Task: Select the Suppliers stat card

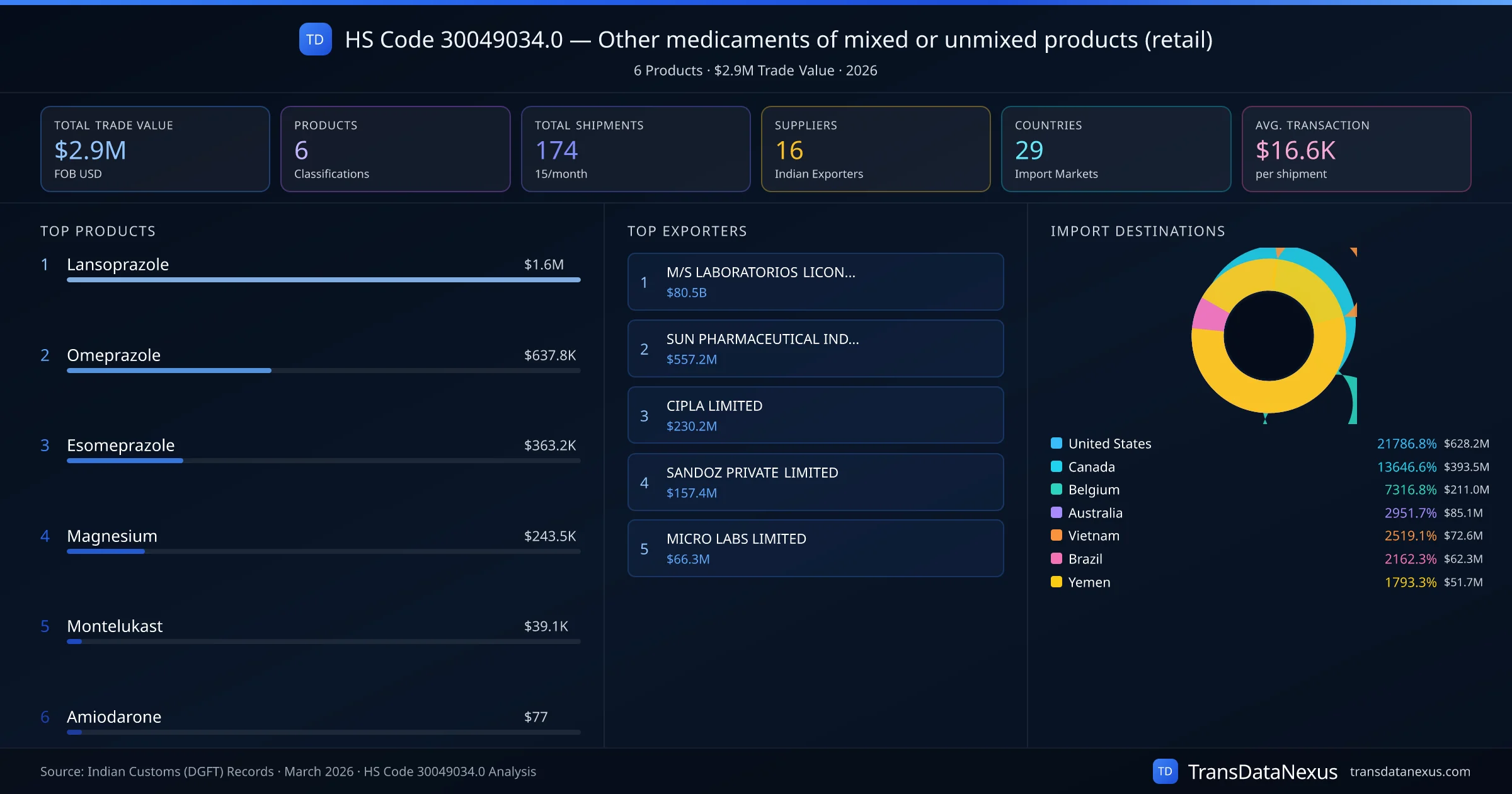Action: point(875,149)
